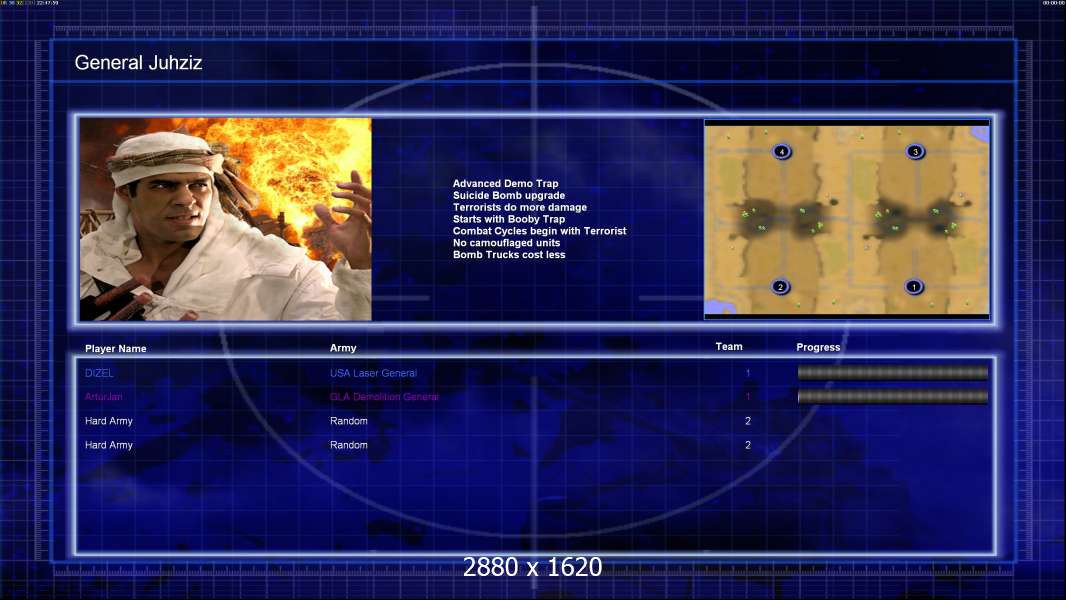Click player name DIZEL
The width and height of the screenshot is (1066, 600).
click(x=99, y=373)
